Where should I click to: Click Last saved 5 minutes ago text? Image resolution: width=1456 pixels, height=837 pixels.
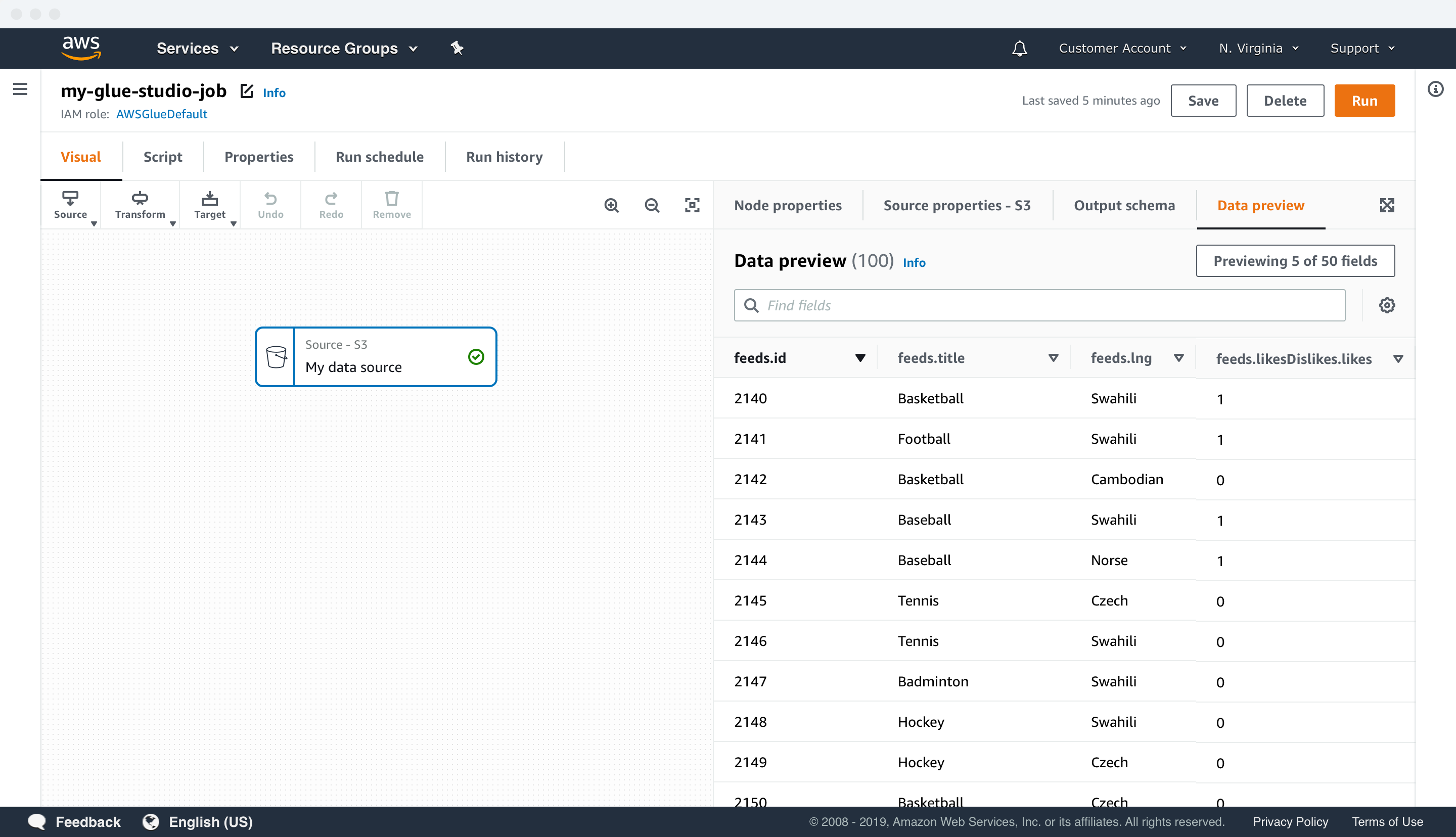click(1090, 101)
